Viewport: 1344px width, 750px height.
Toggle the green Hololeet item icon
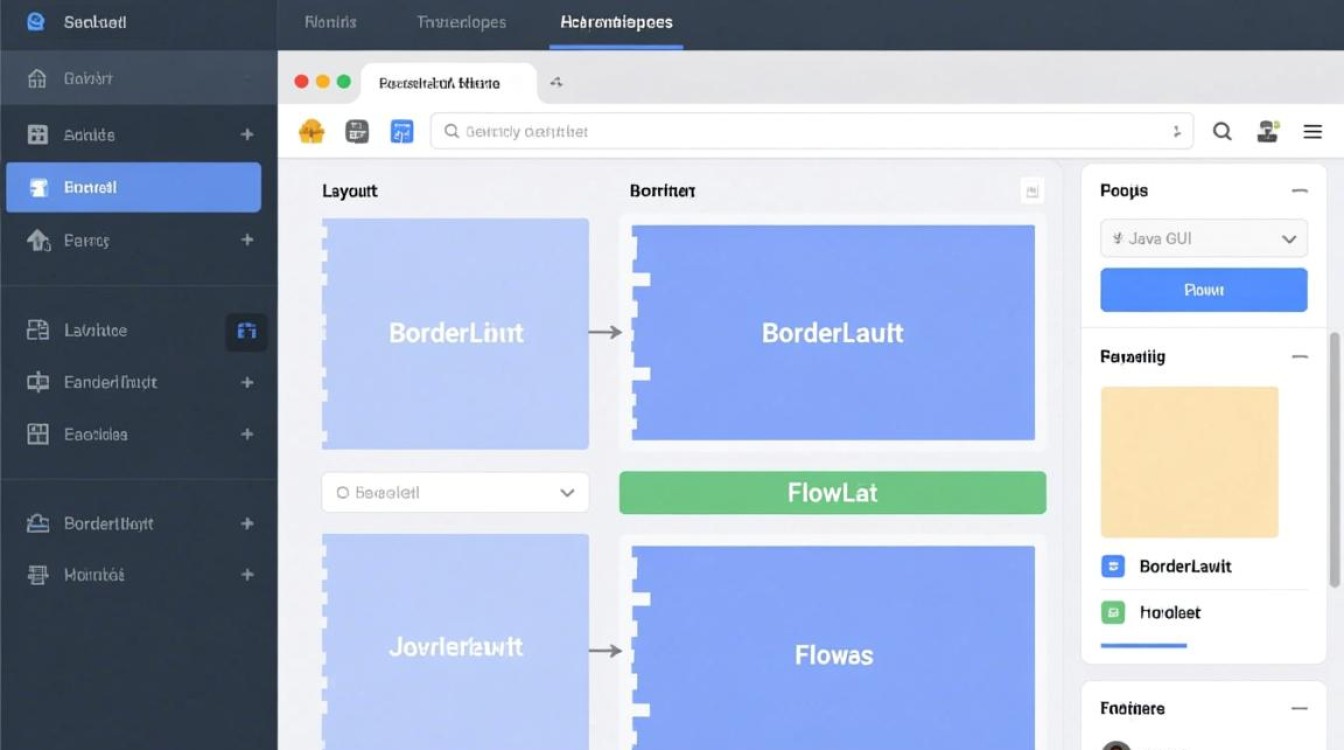(1113, 612)
